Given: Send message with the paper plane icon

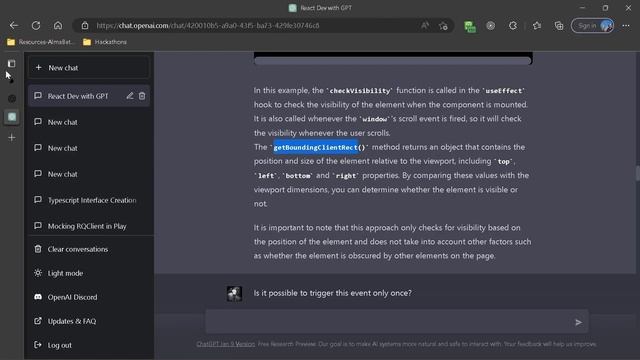Looking at the screenshot, I should pos(578,322).
